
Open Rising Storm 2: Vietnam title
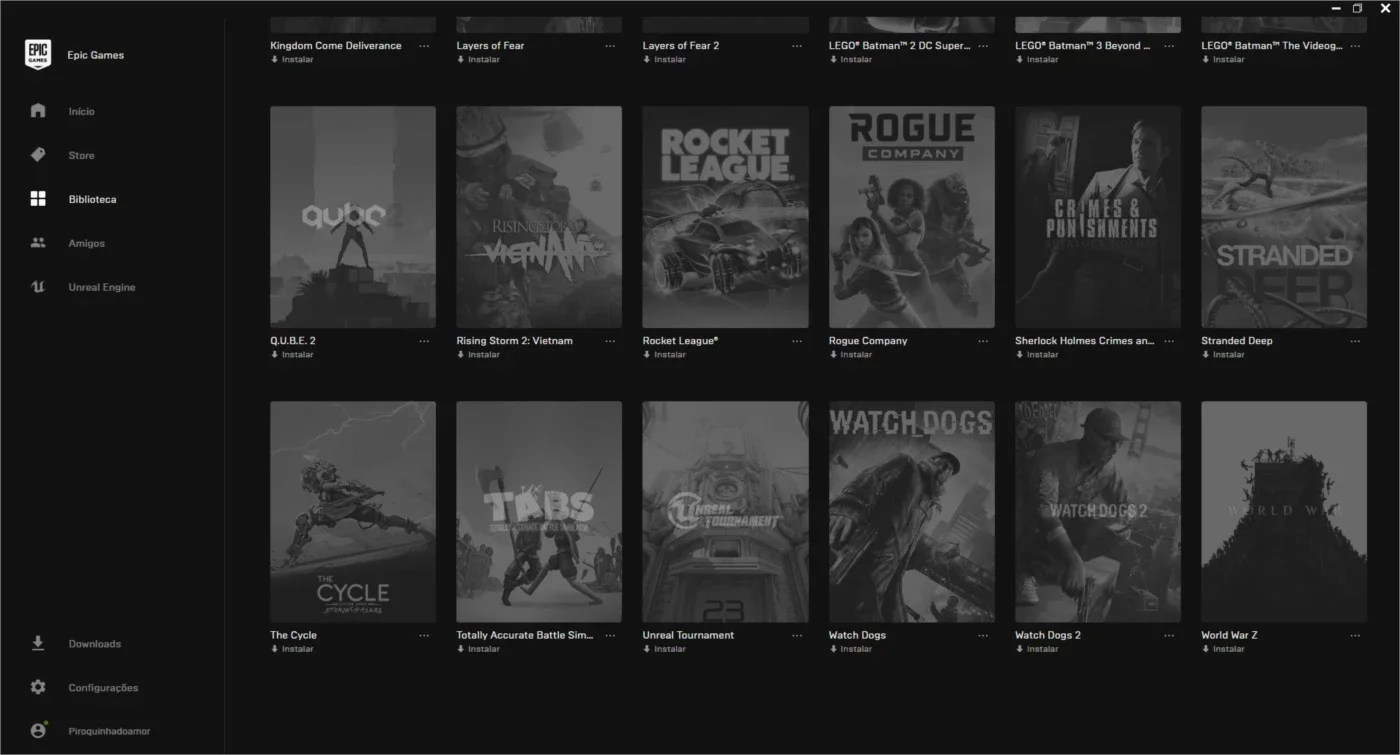pyautogui.click(x=515, y=341)
